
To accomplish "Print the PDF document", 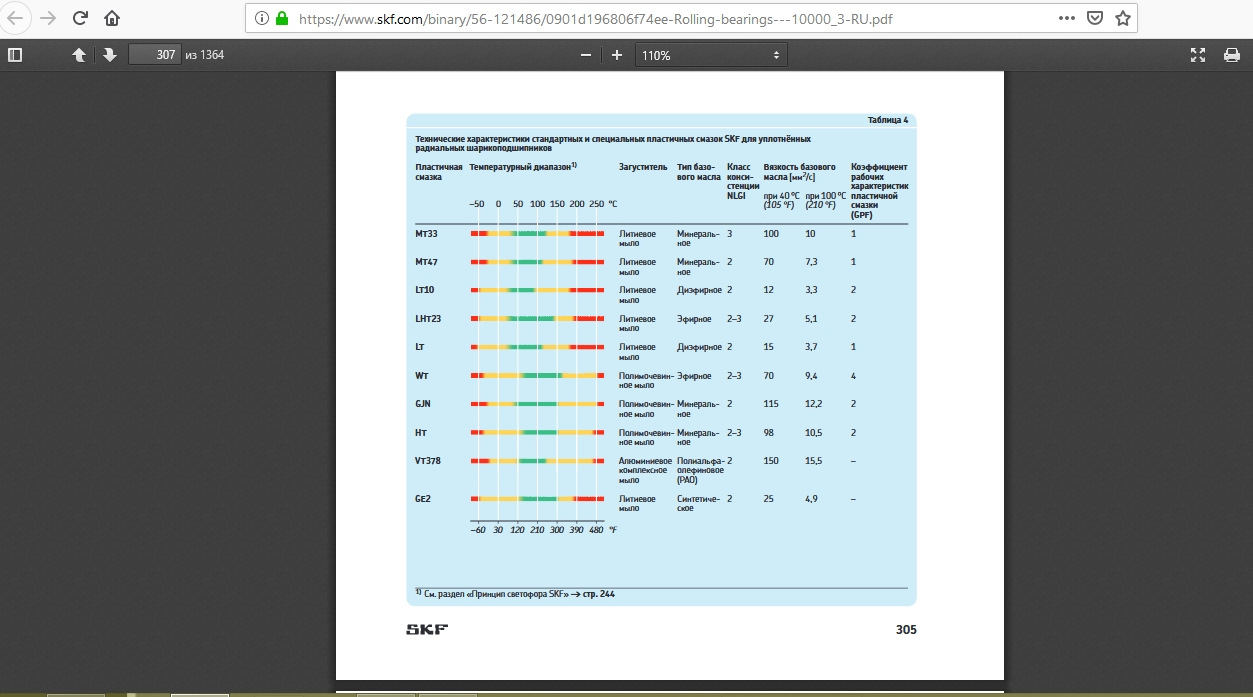I will tap(1232, 55).
